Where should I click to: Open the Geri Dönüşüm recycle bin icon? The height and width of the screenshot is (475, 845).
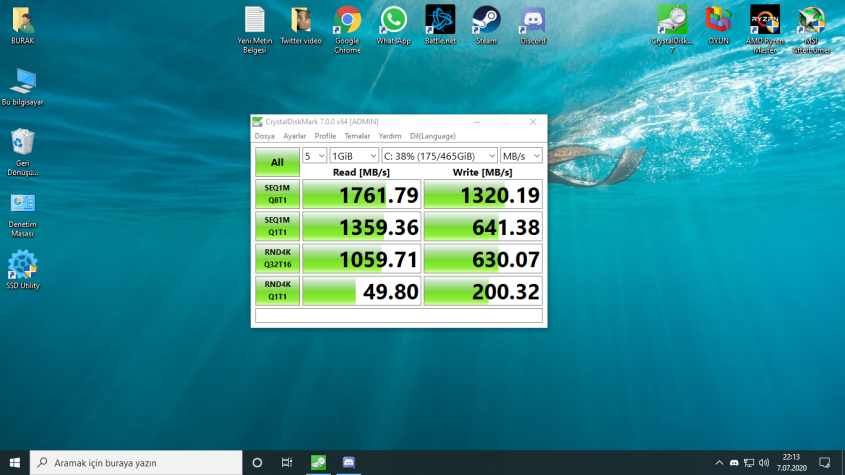coord(22,143)
